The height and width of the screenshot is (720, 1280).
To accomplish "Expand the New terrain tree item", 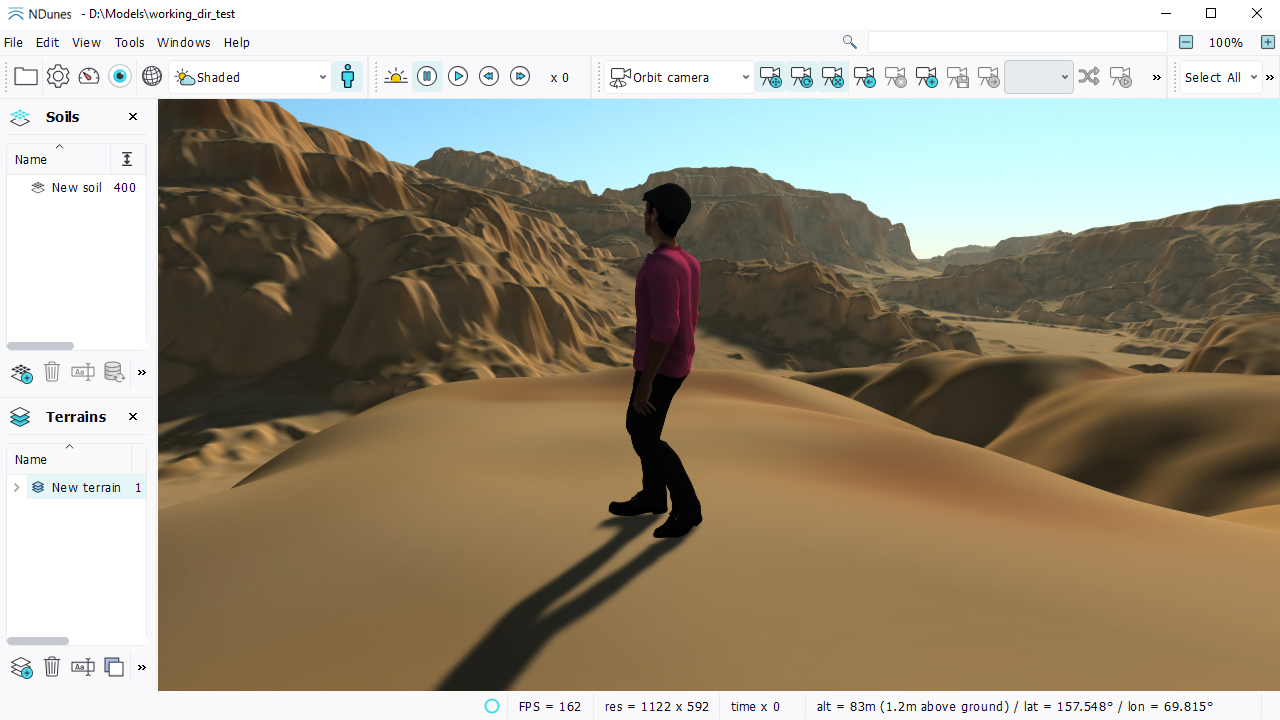I will pyautogui.click(x=16, y=488).
